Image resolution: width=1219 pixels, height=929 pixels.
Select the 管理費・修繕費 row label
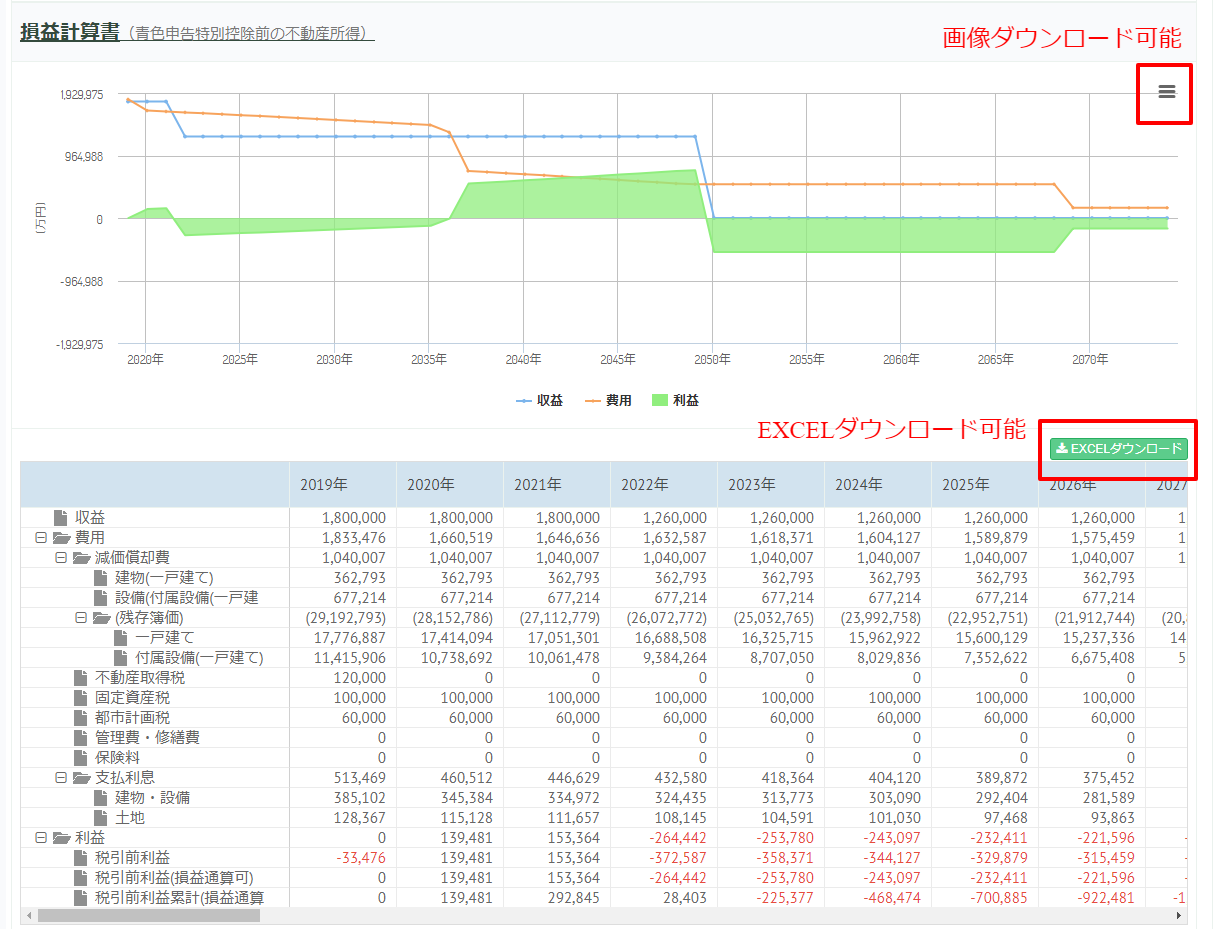148,738
